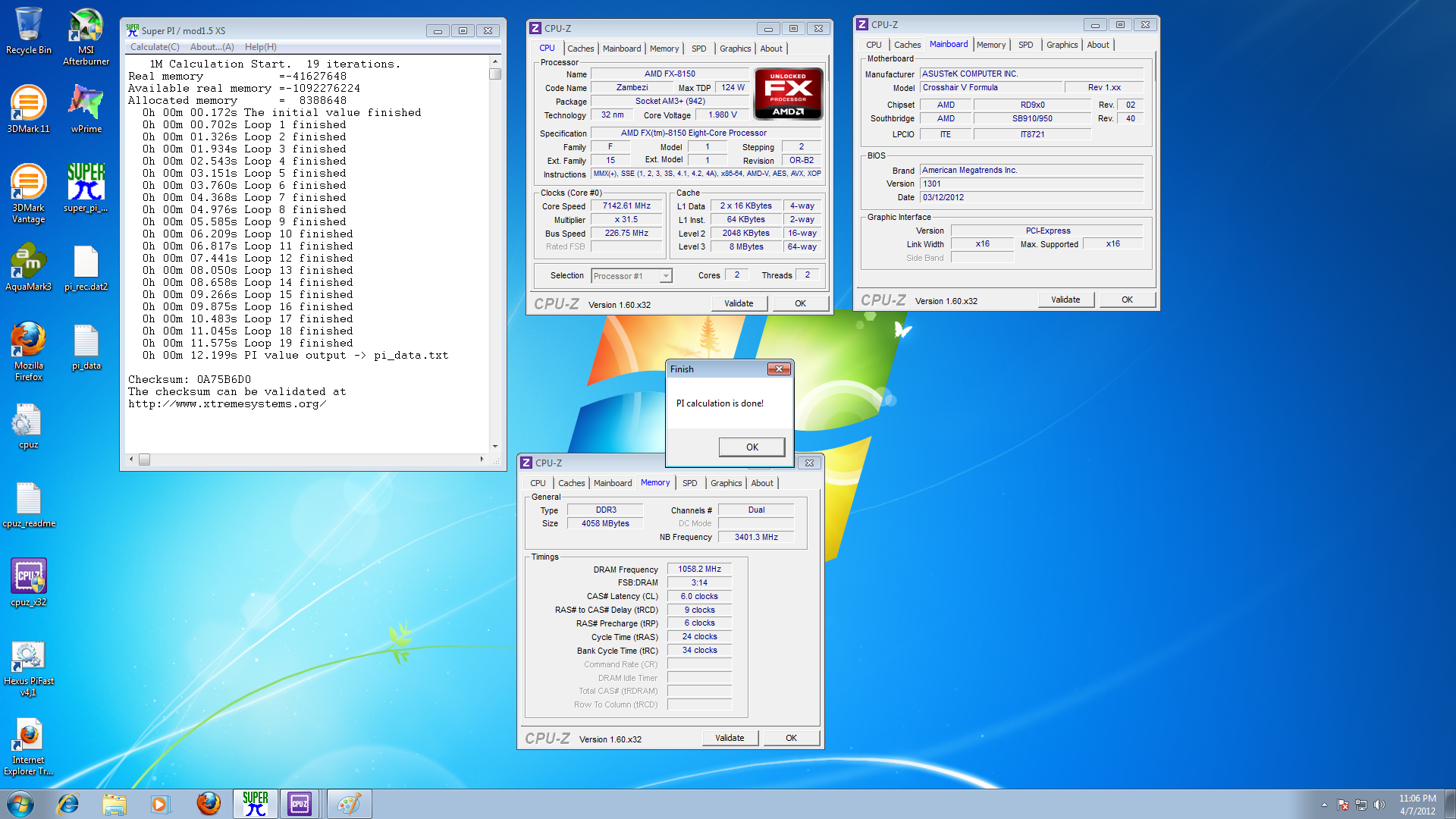Open Mainboard tab in Memory CPU-Z window
This screenshot has height=819, width=1456.
pyautogui.click(x=612, y=483)
